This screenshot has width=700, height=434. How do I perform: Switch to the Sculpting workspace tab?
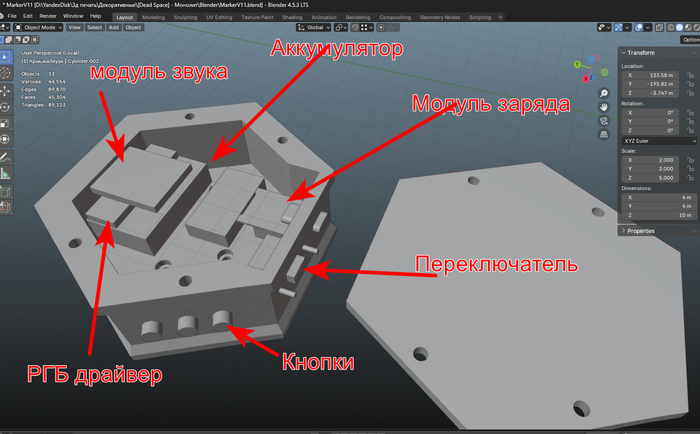tap(186, 17)
